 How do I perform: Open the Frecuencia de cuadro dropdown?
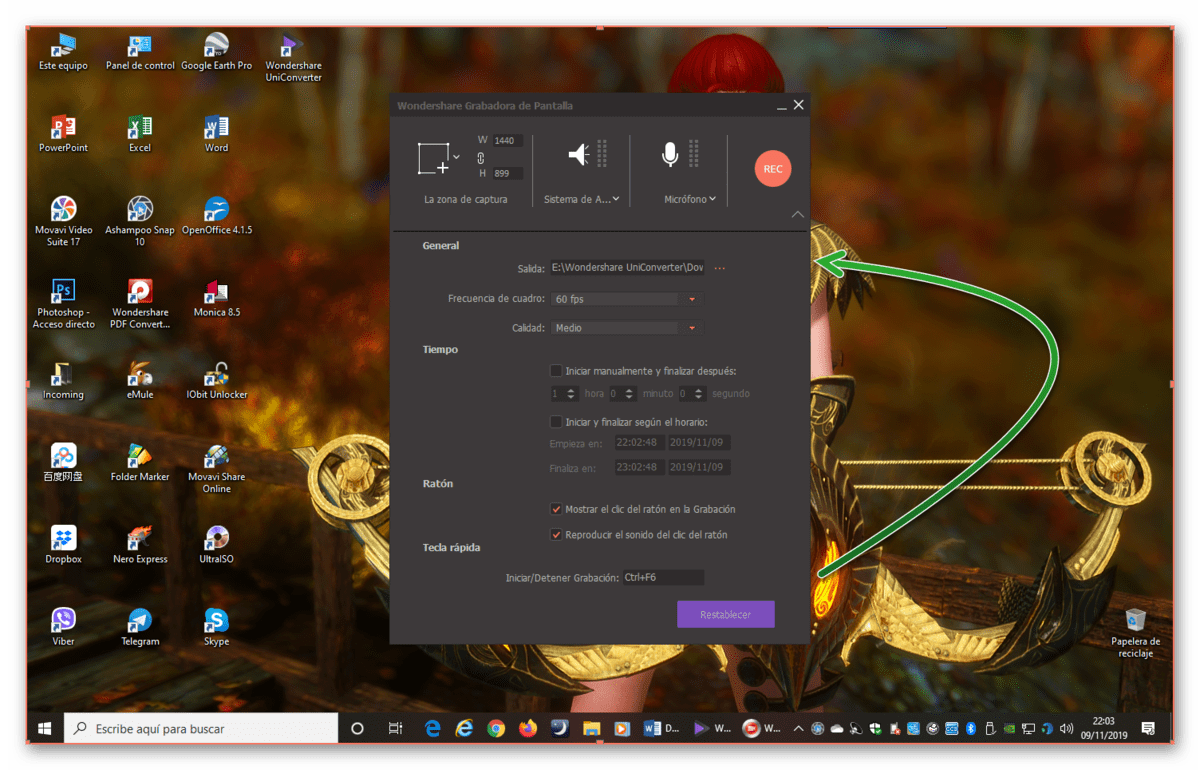(x=626, y=299)
